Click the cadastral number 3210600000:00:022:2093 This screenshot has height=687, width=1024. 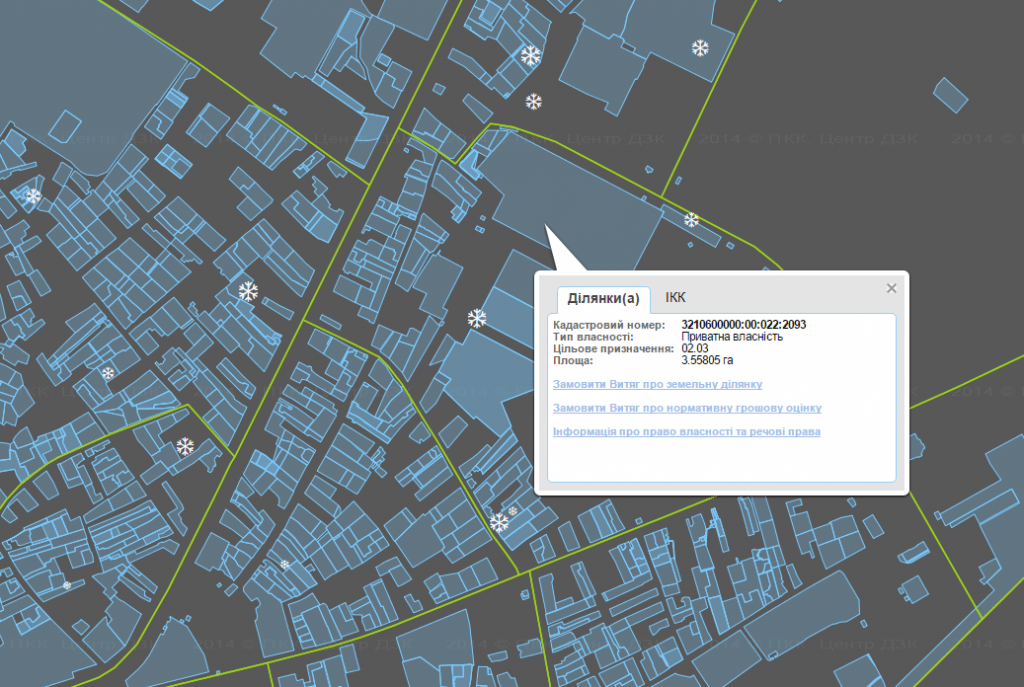[743, 325]
